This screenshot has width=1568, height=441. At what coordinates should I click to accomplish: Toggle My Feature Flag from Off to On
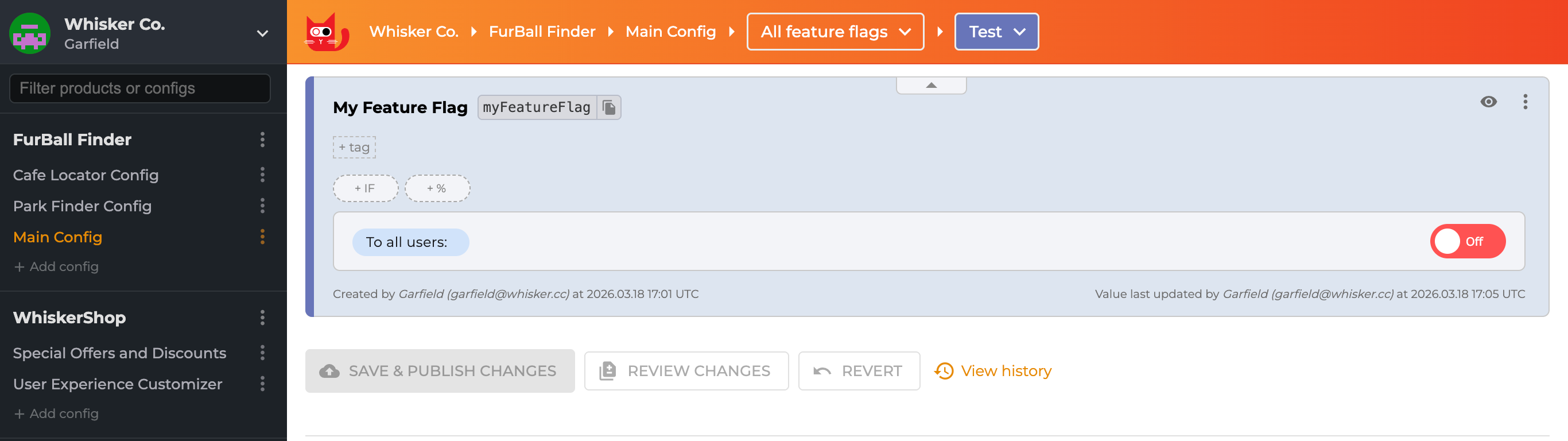1467,241
